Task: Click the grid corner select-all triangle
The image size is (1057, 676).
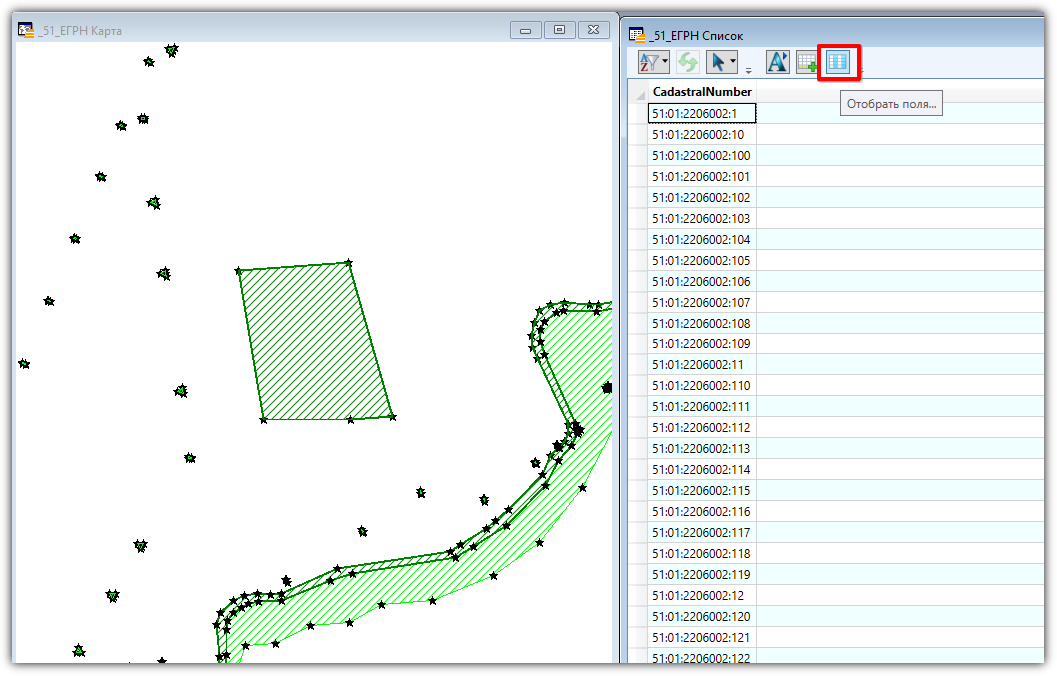Action: pos(638,93)
